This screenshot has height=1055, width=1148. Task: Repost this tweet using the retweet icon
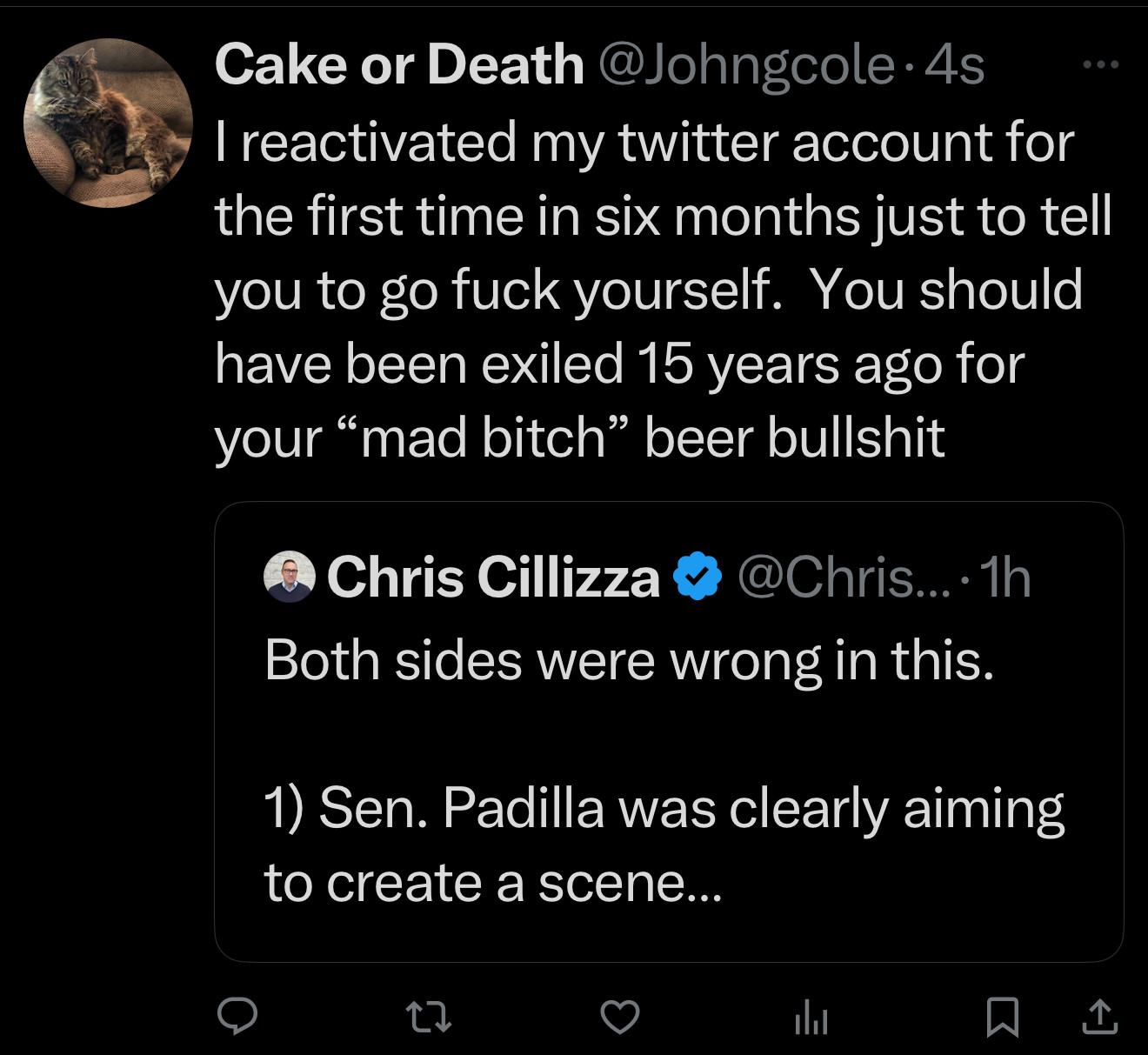429,1016
